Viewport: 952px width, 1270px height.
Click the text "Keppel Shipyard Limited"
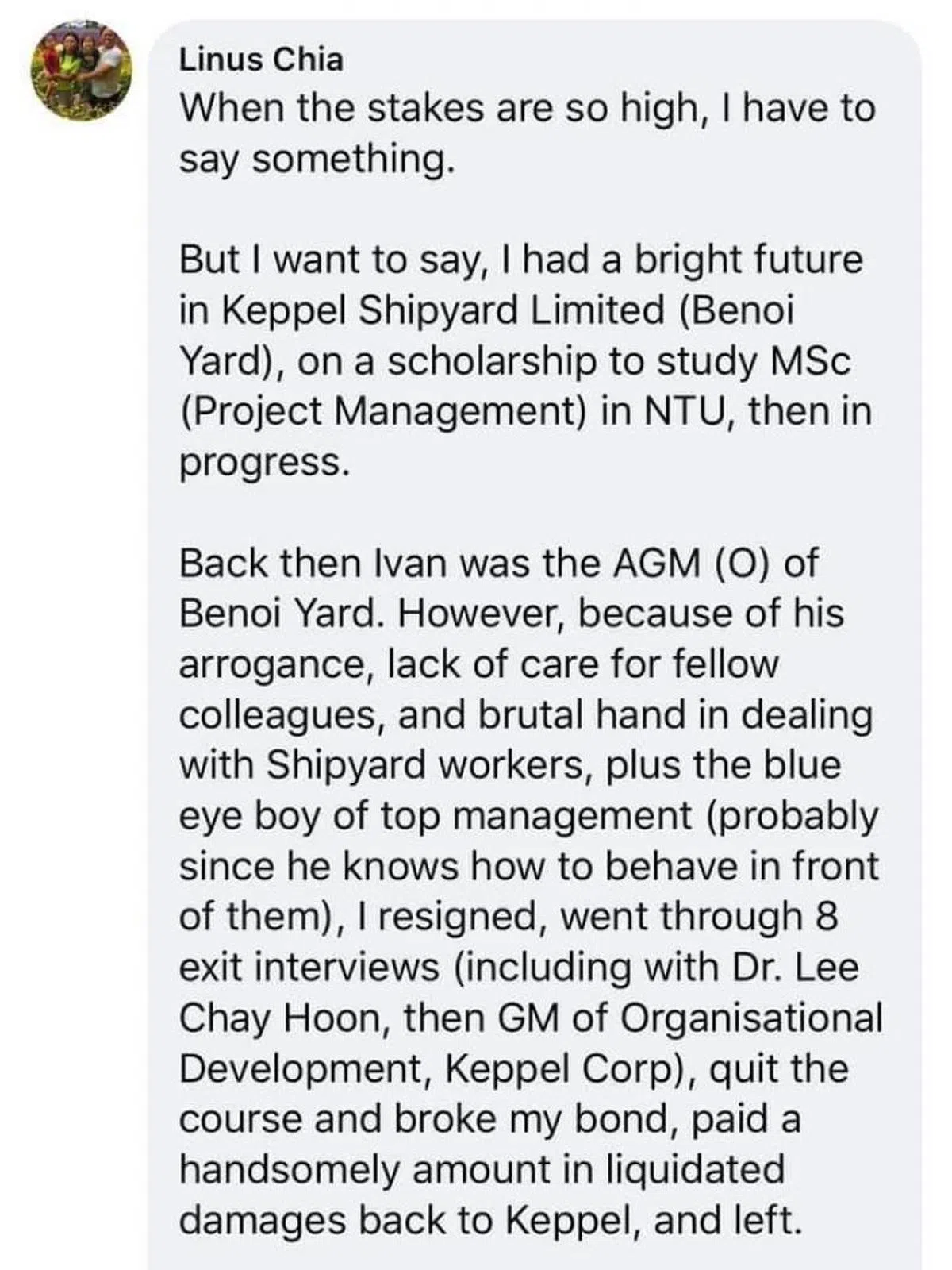click(x=443, y=310)
